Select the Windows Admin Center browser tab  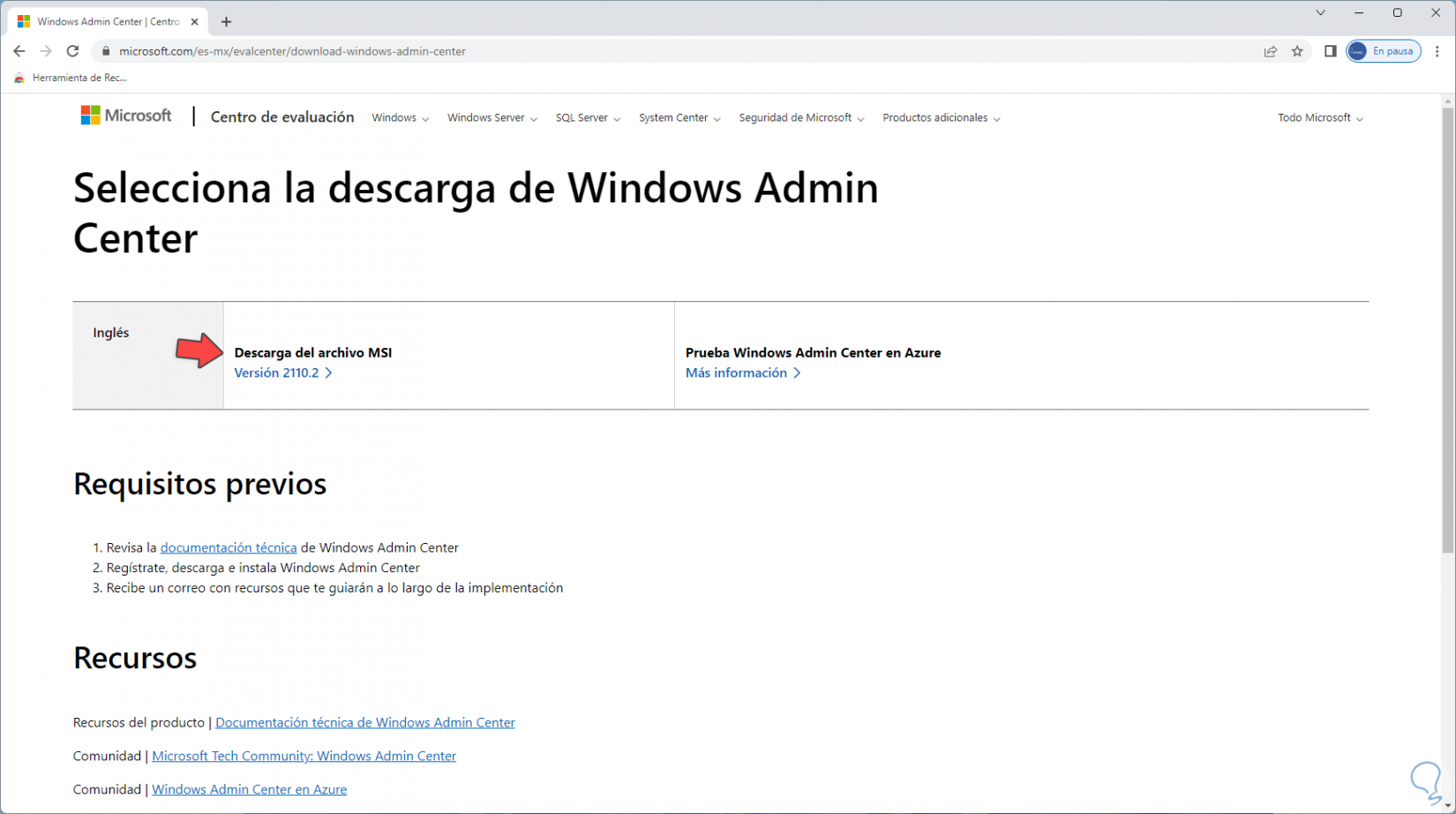pos(108,21)
